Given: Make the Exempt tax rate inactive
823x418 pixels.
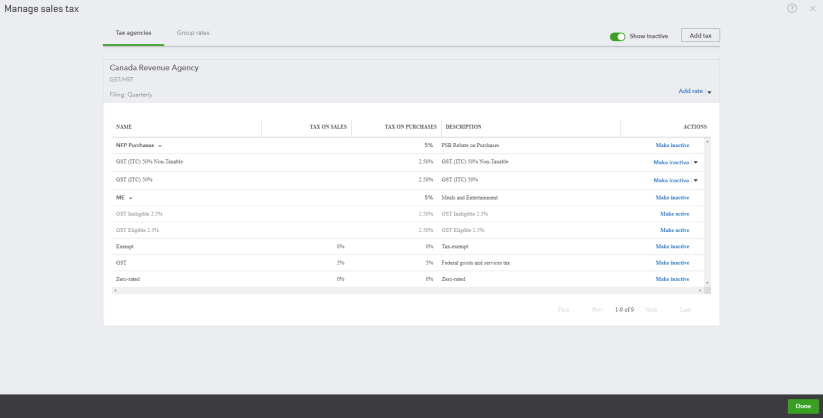Looking at the screenshot, I should pos(672,246).
